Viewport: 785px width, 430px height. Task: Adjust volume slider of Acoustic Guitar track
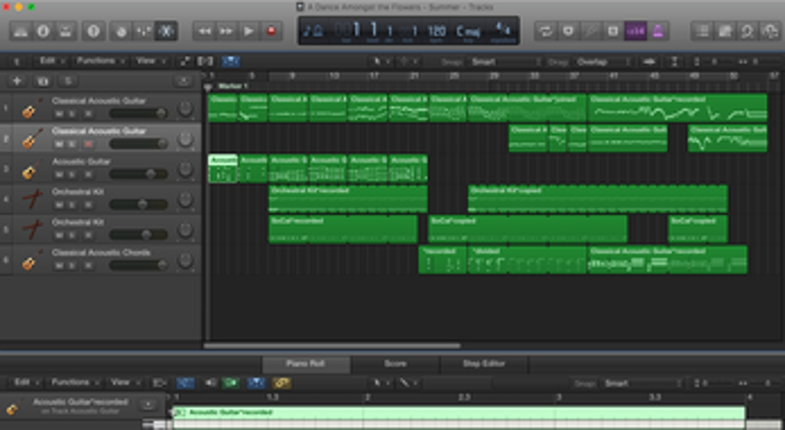point(138,174)
